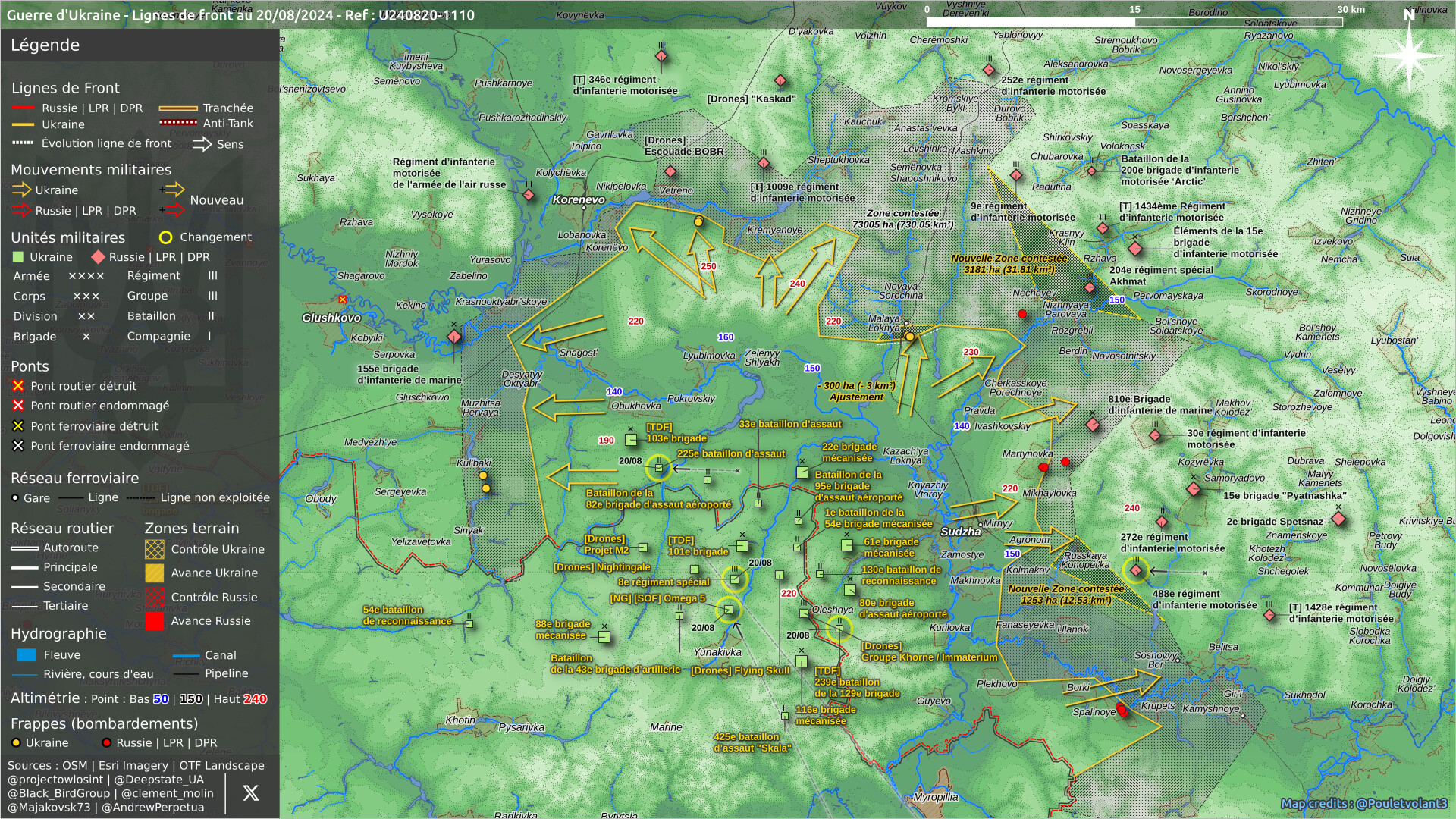Viewport: 1456px width, 819px height.
Task: Click the Fleuve blue swatch in Hydrographie
Action: pos(27,655)
